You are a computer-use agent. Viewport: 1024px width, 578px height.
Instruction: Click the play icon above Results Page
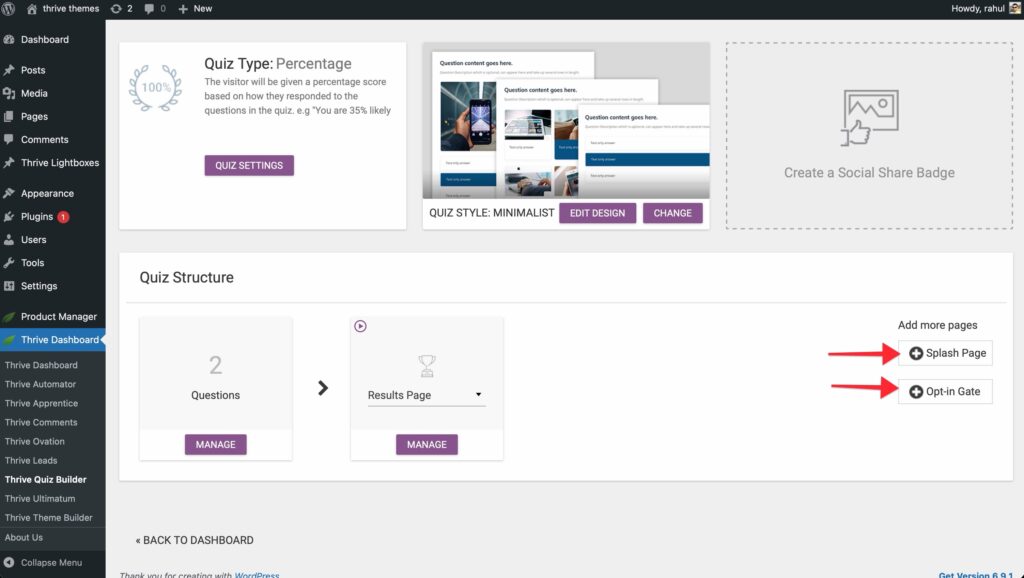click(361, 326)
